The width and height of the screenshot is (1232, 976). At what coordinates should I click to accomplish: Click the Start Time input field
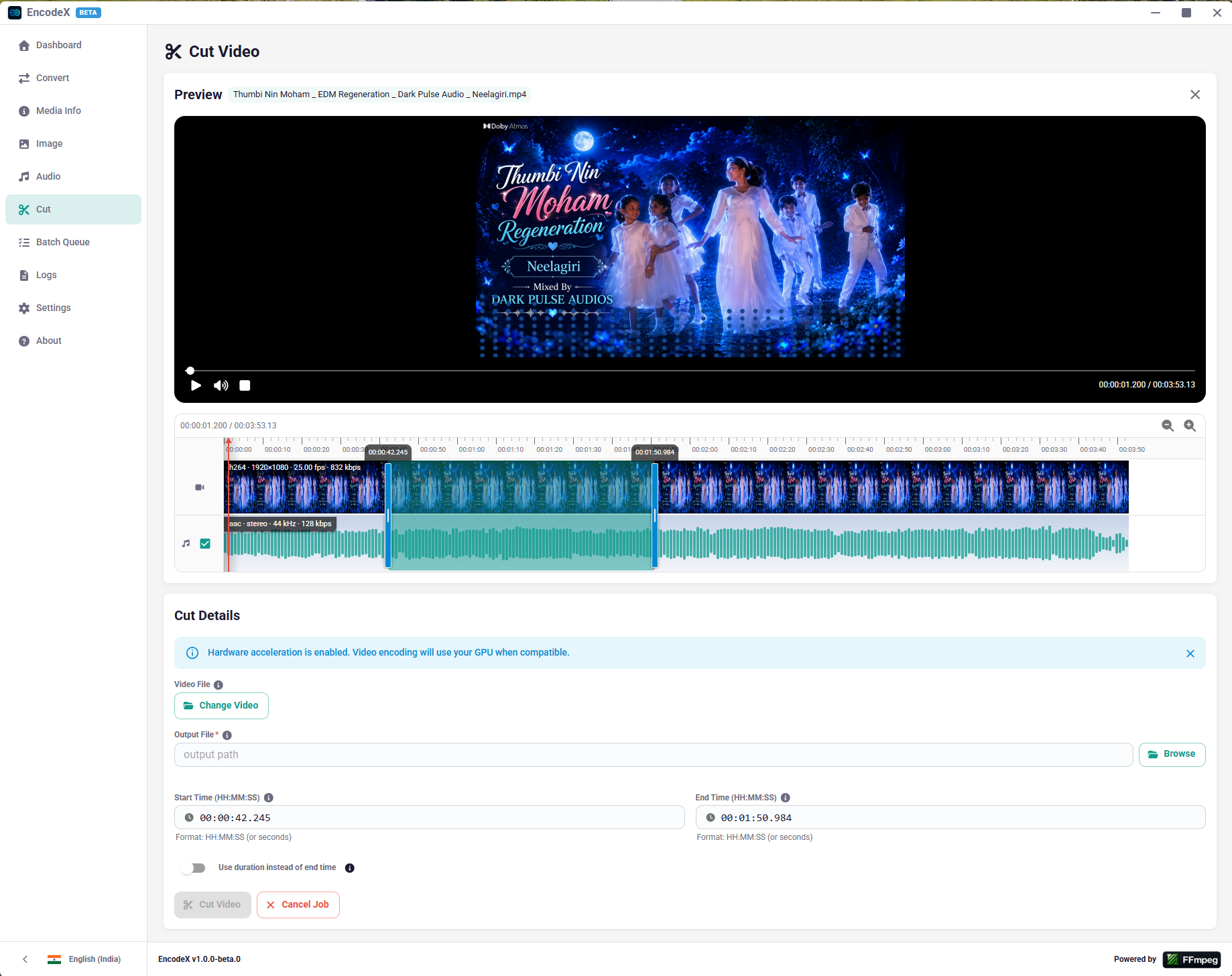pos(430,818)
